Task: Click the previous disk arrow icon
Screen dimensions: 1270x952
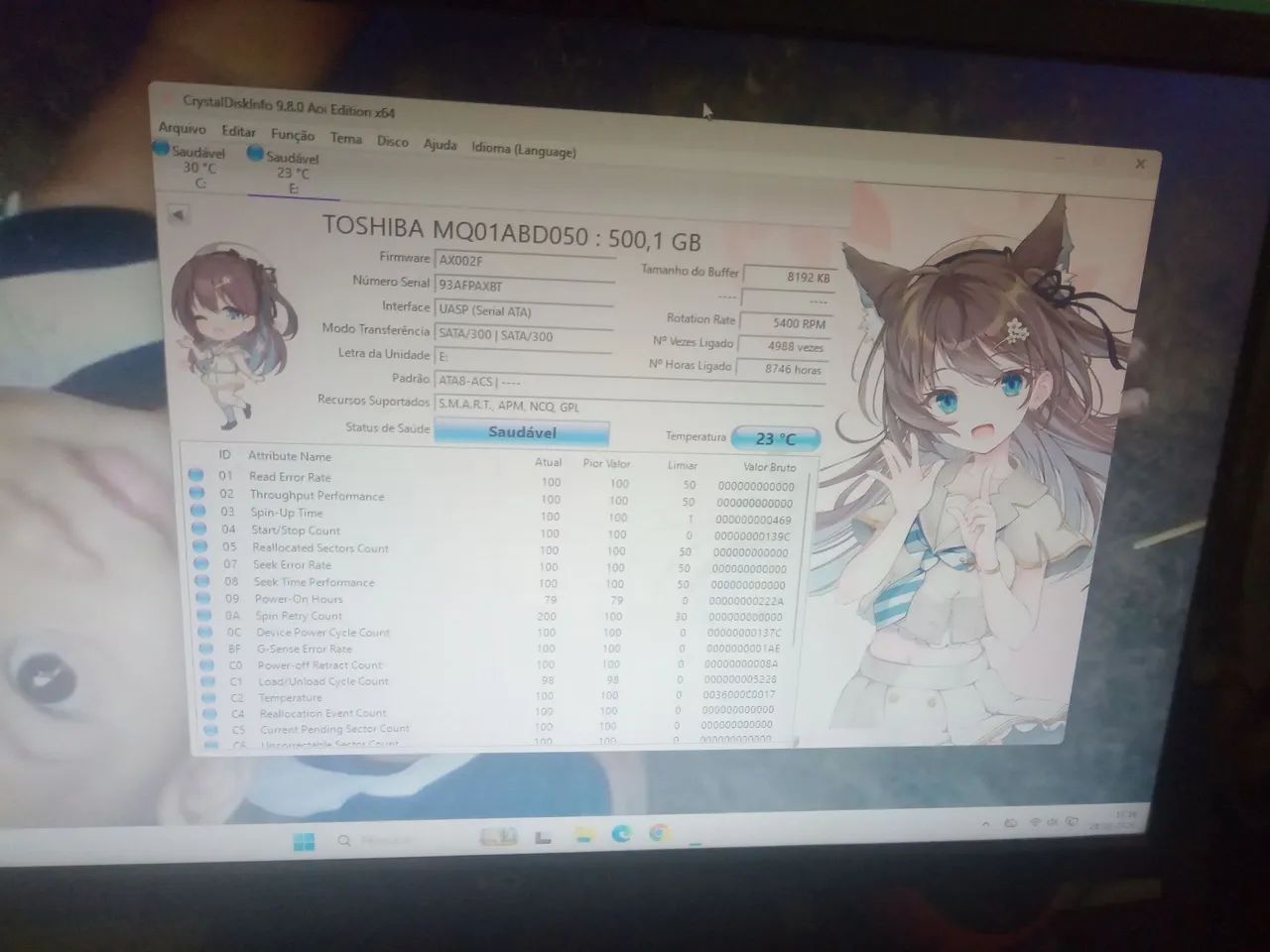Action: pos(178,214)
